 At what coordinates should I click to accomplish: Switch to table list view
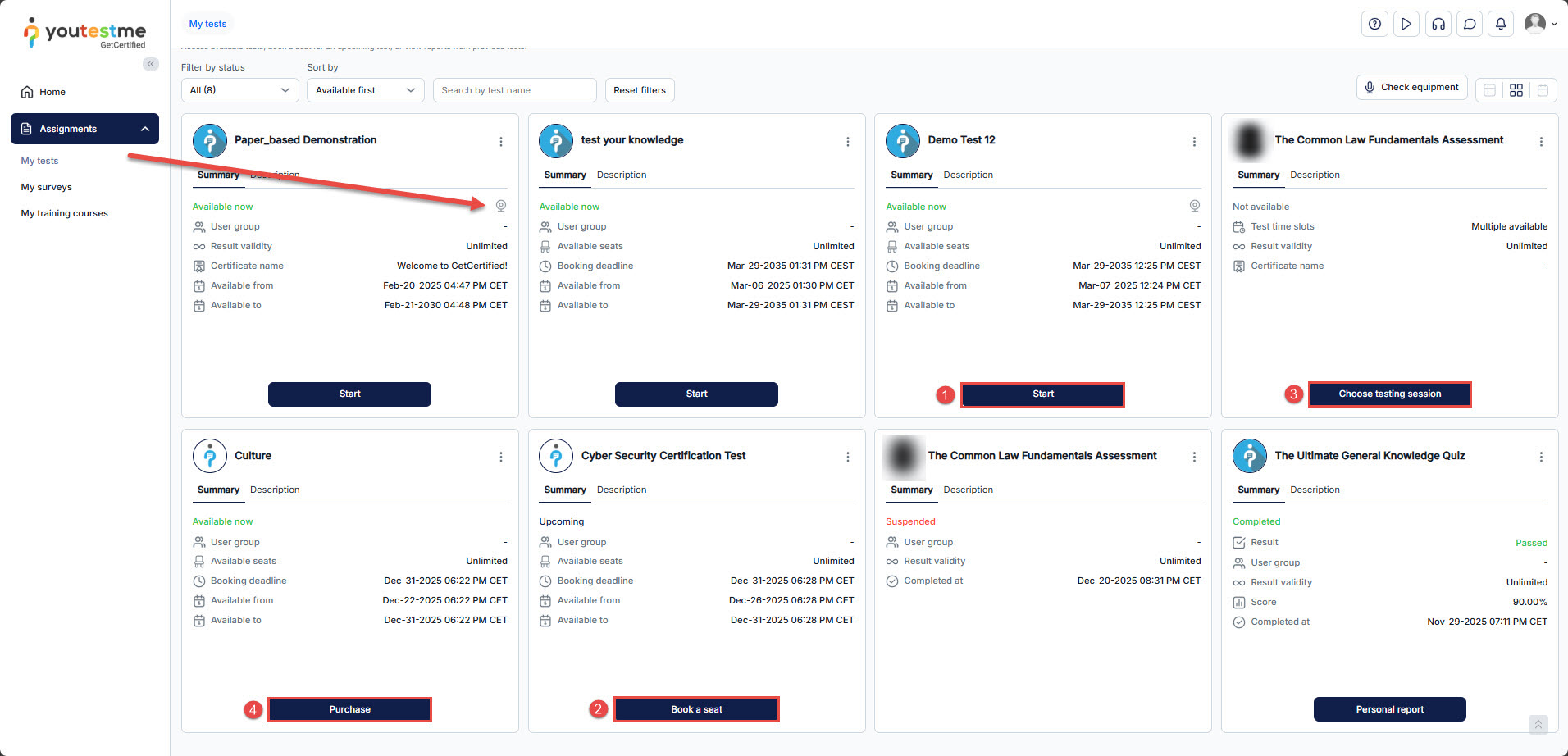[x=1490, y=90]
